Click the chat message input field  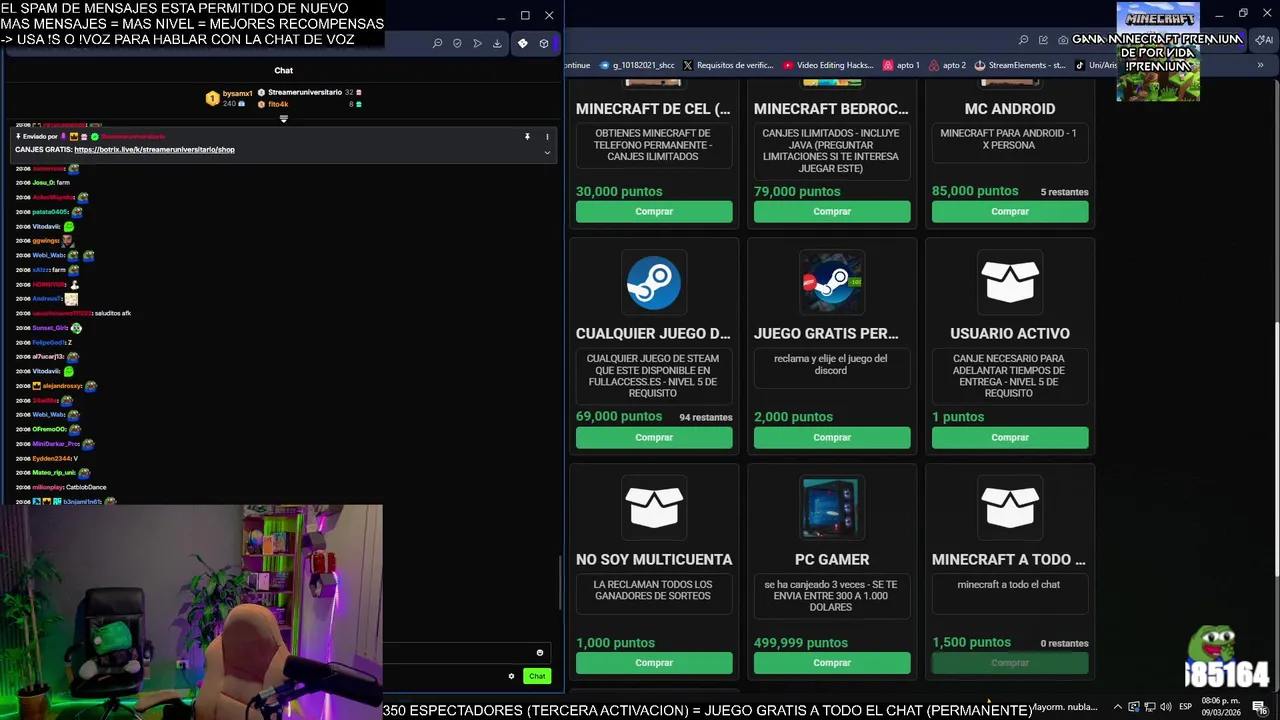tap(465, 653)
